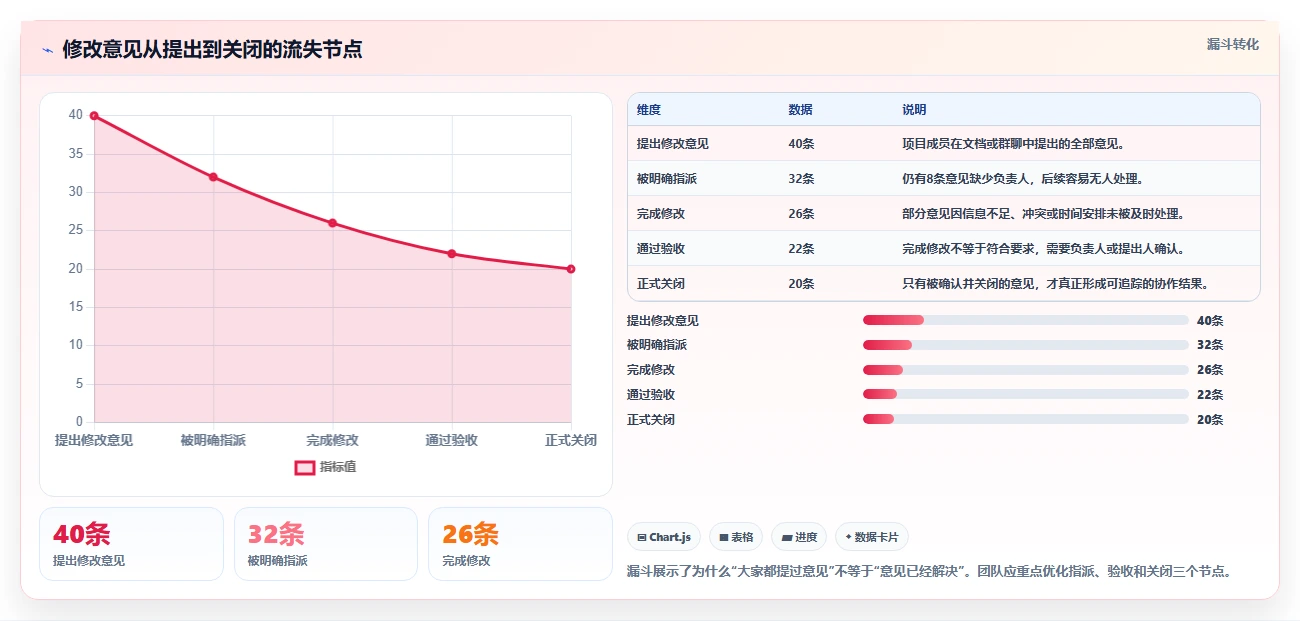1300x621 pixels.
Task: Click the icon in the 表格 tag
Action: click(x=723, y=538)
